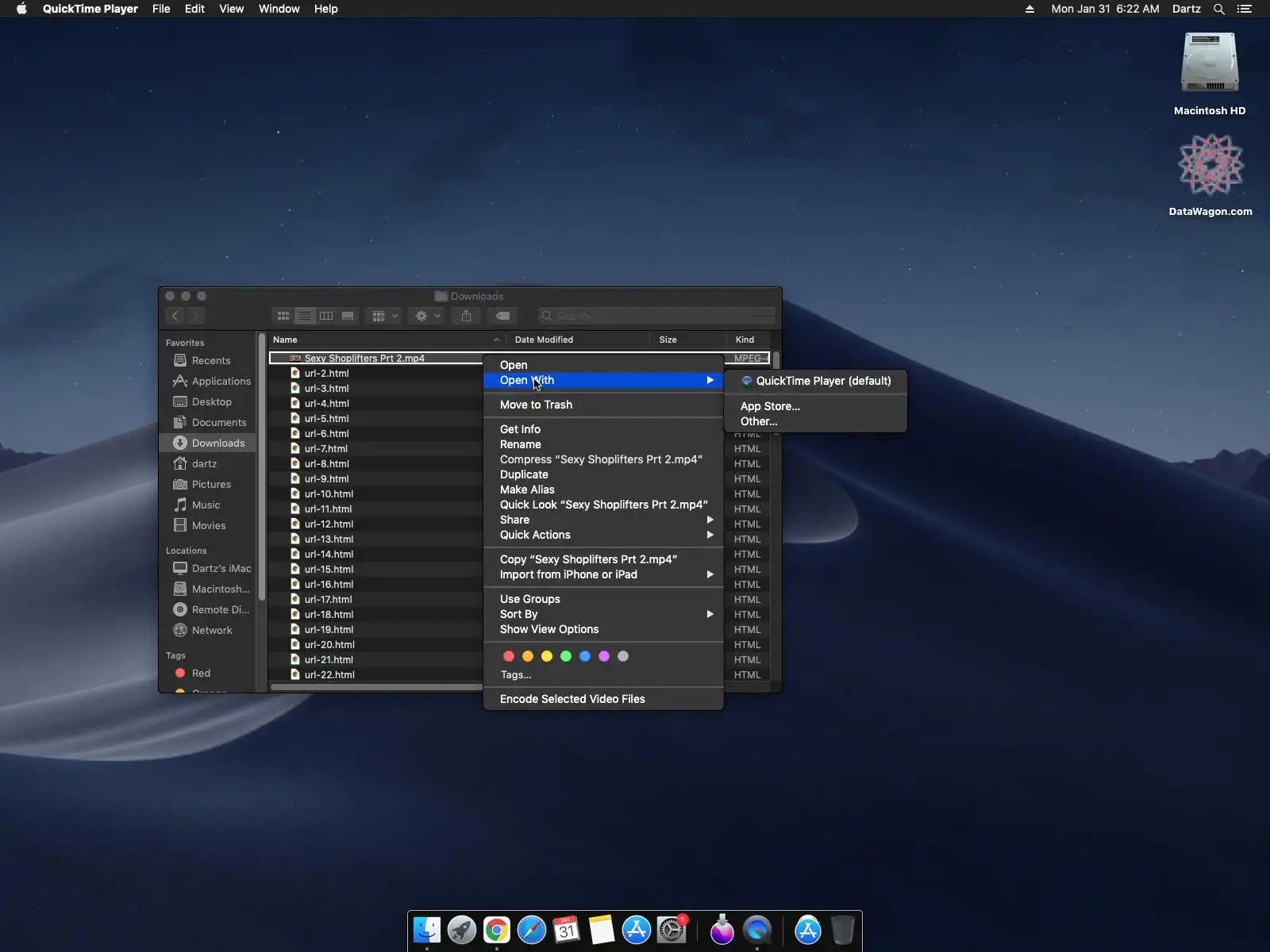This screenshot has height=952, width=1270.
Task: Open Google Chrome in the Dock
Action: pos(497,930)
